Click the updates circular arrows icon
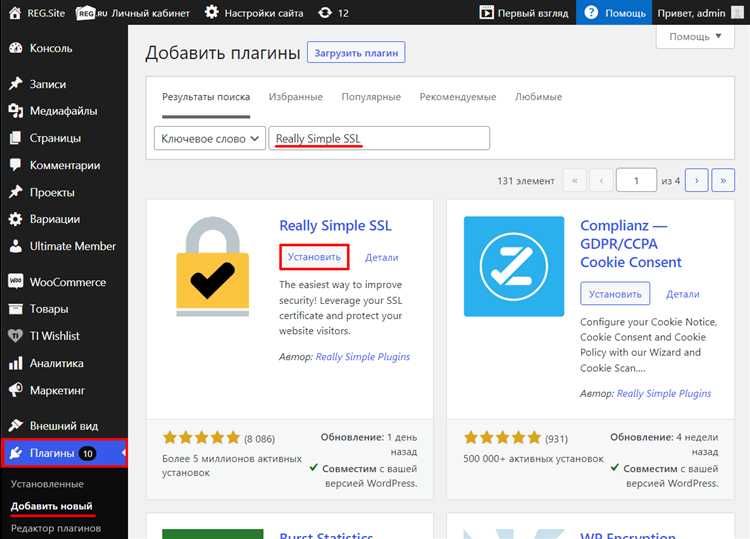The image size is (750, 539). click(x=325, y=13)
